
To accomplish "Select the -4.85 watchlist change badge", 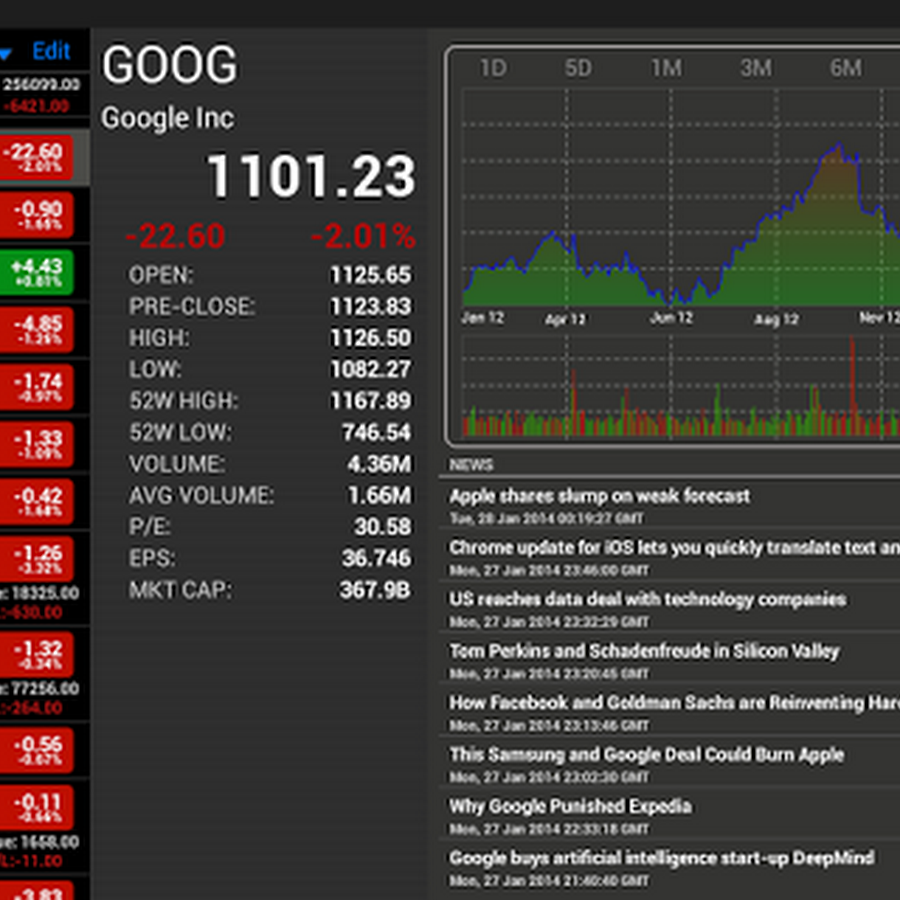I will click(x=36, y=329).
